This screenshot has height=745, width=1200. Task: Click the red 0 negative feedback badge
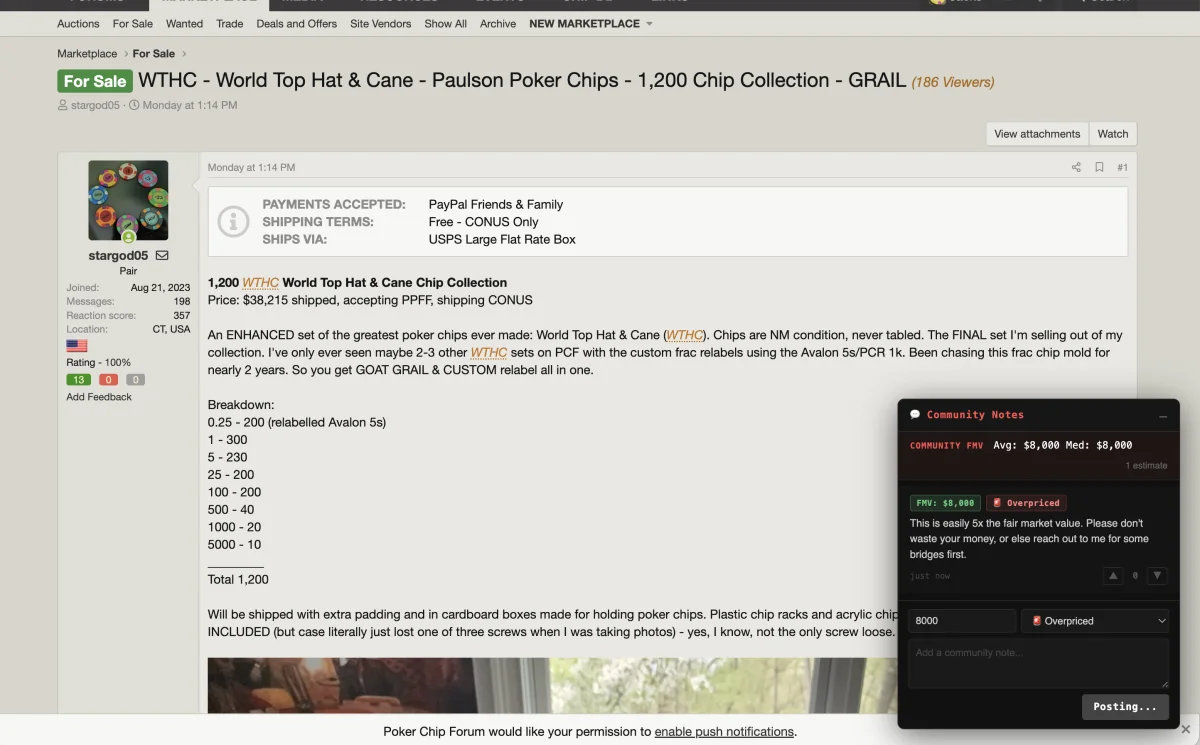108,380
